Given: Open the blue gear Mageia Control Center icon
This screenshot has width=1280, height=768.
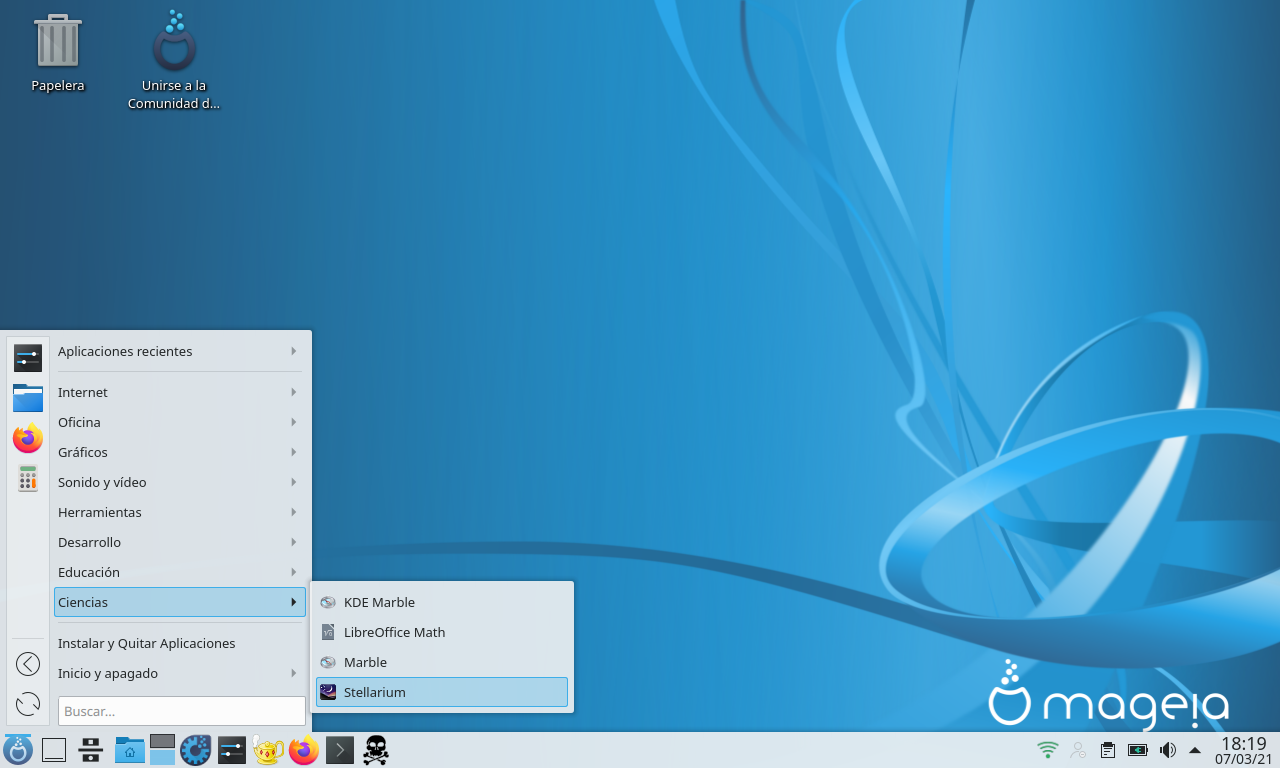Looking at the screenshot, I should click(x=195, y=749).
